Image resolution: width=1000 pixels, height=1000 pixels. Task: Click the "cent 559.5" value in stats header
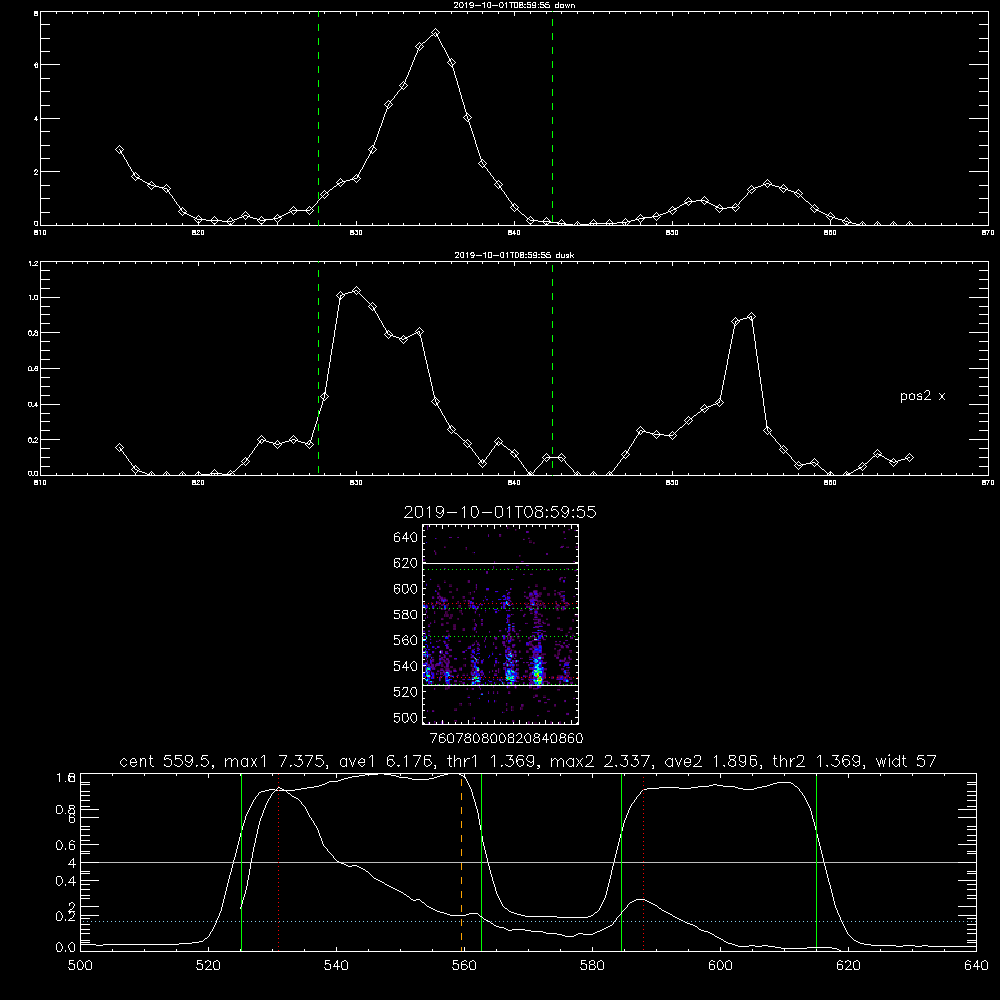(165, 761)
